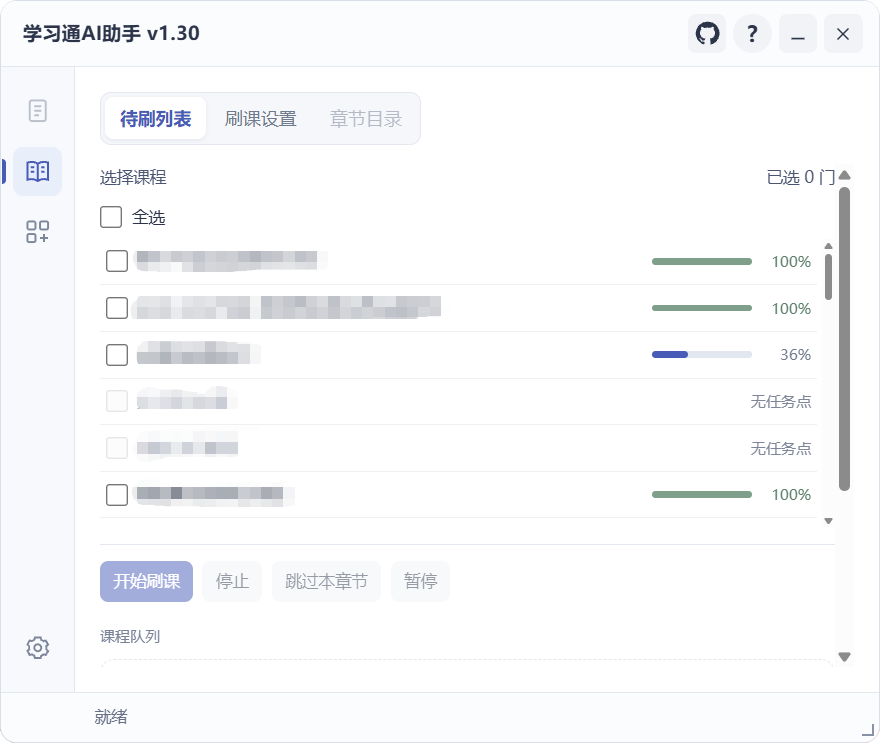Open settings gear in sidebar
Screen dimensions: 880x743
point(38,648)
